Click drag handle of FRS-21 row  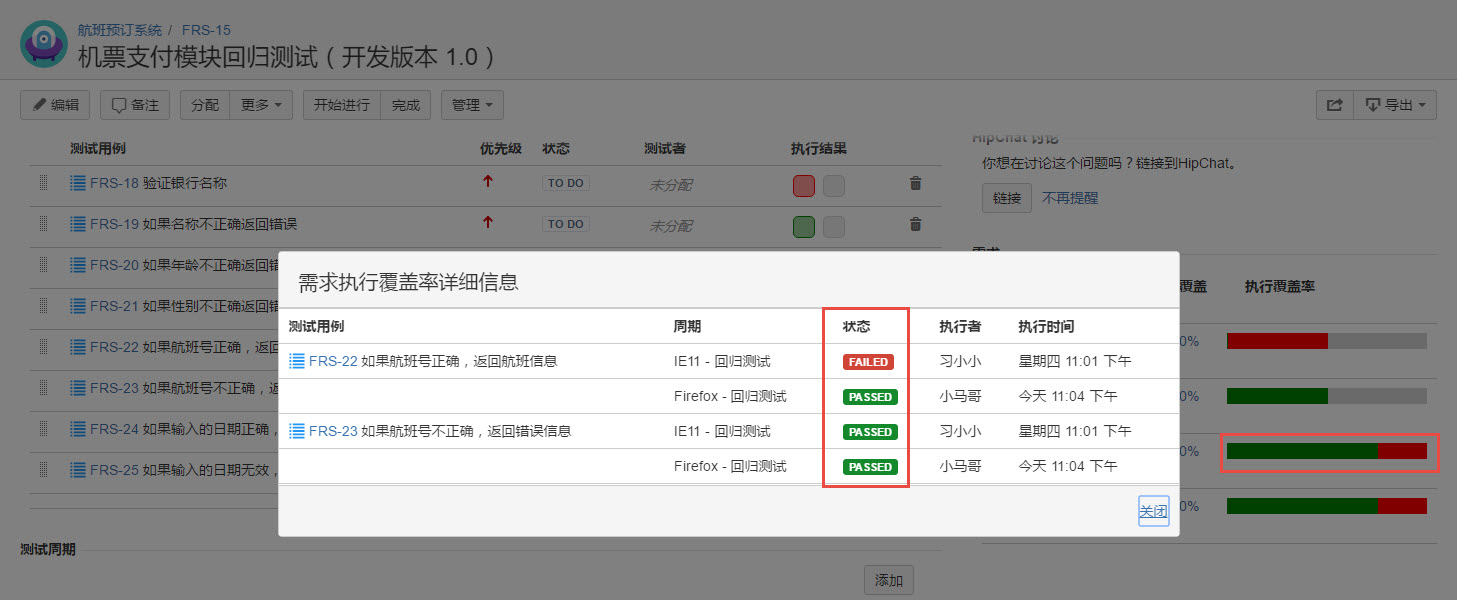43,306
